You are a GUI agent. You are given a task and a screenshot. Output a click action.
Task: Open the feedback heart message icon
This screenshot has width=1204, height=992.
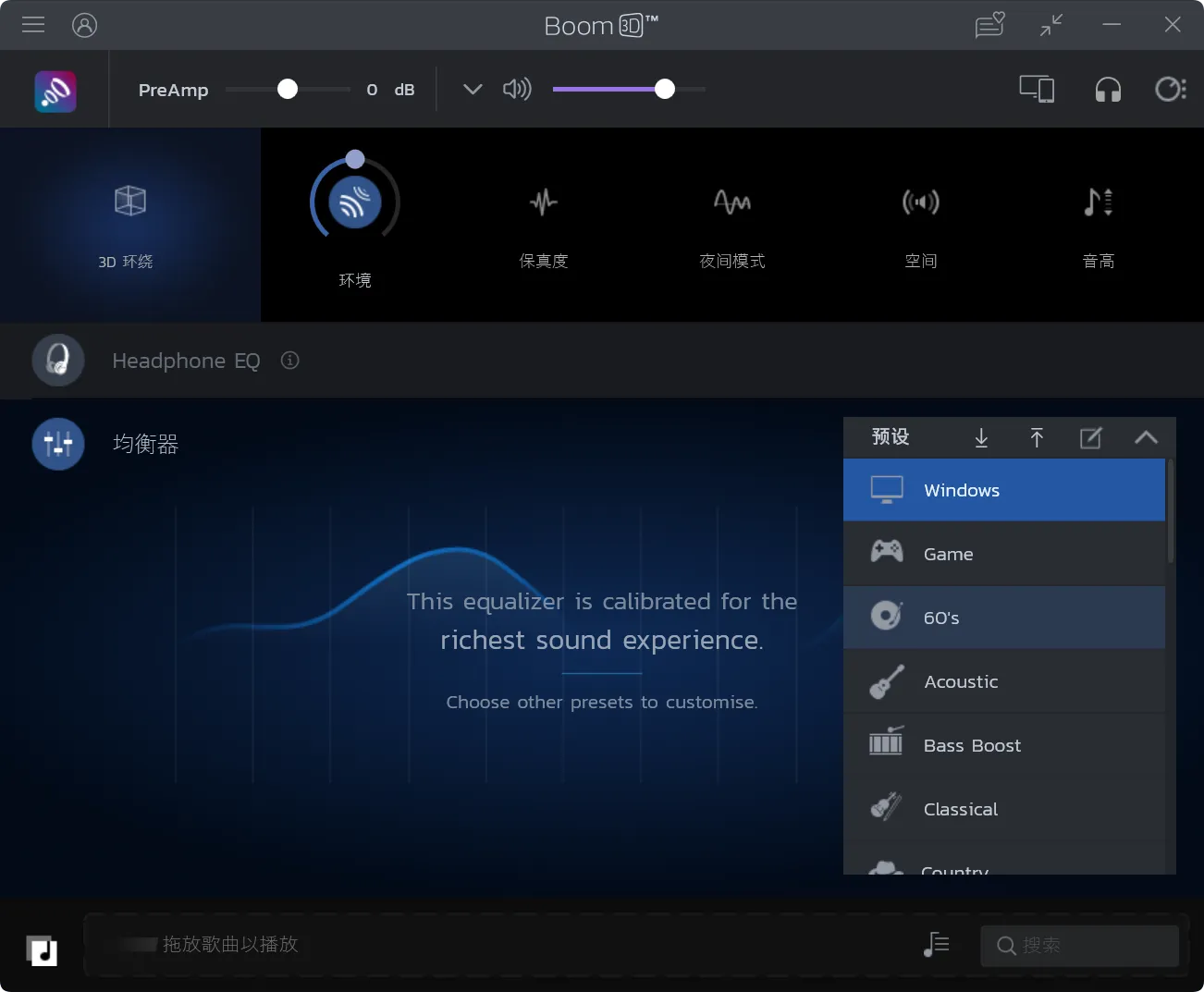point(989,25)
